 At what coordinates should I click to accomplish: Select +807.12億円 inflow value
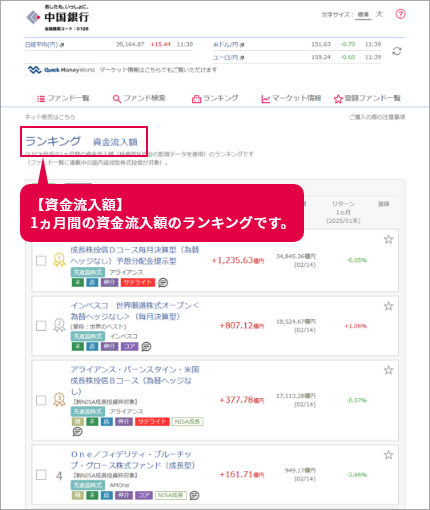pyautogui.click(x=242, y=326)
